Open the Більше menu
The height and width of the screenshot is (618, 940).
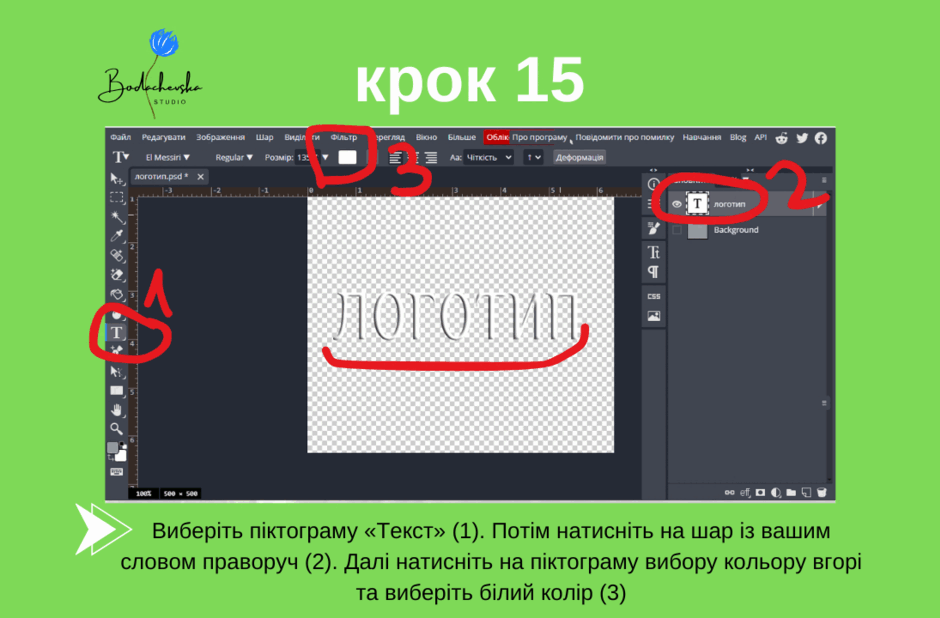tap(462, 137)
